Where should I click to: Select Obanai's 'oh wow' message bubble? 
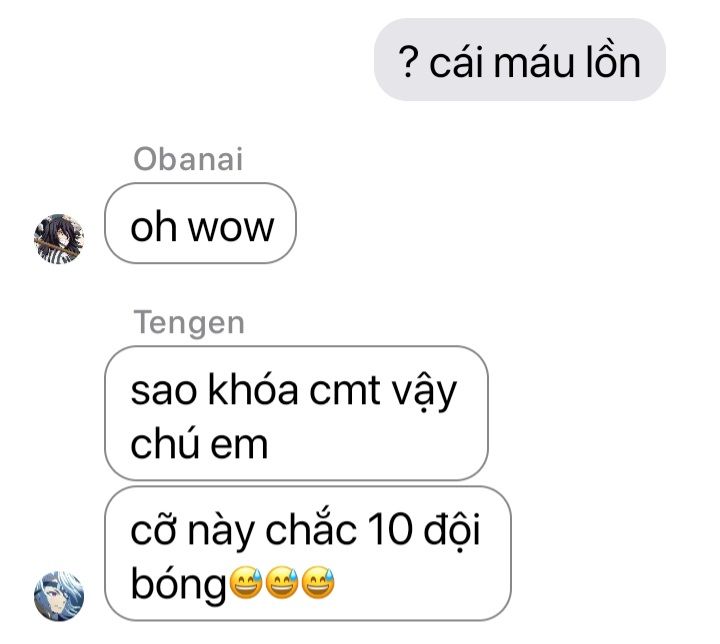point(200,223)
